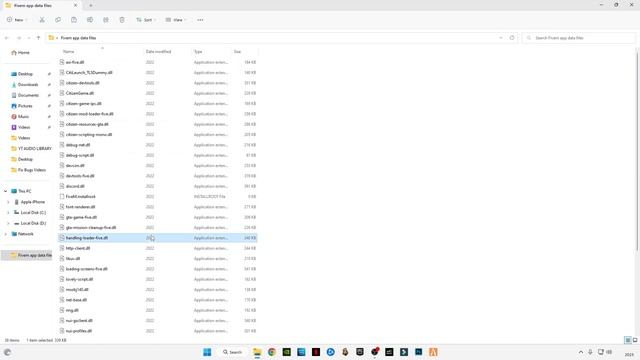This screenshot has height=360, width=640.
Task: Go forward with the forward arrow
Action: coord(19,38)
